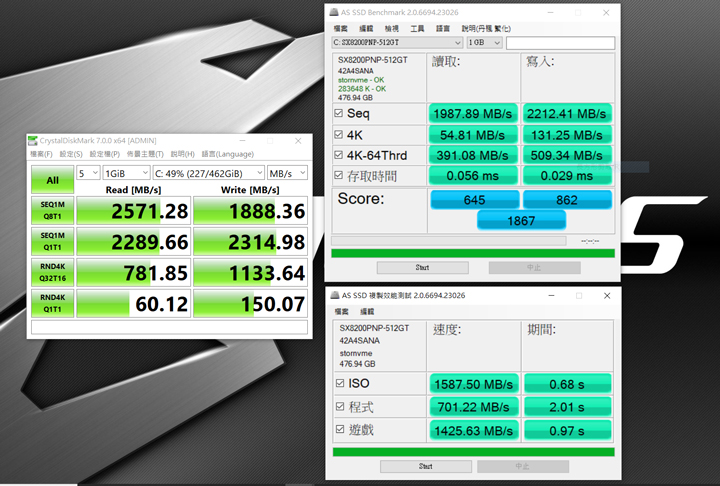This screenshot has width=720, height=486.
Task: Open the C: SX8200PNP-512GT drive dropdown
Action: 397,43
